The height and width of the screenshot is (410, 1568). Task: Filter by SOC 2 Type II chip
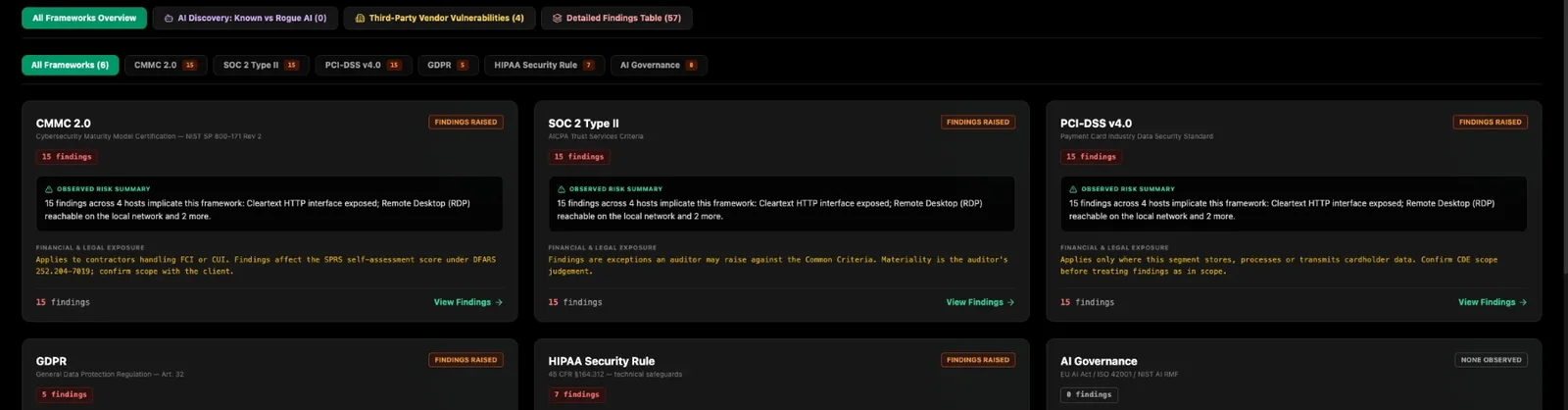(261, 65)
